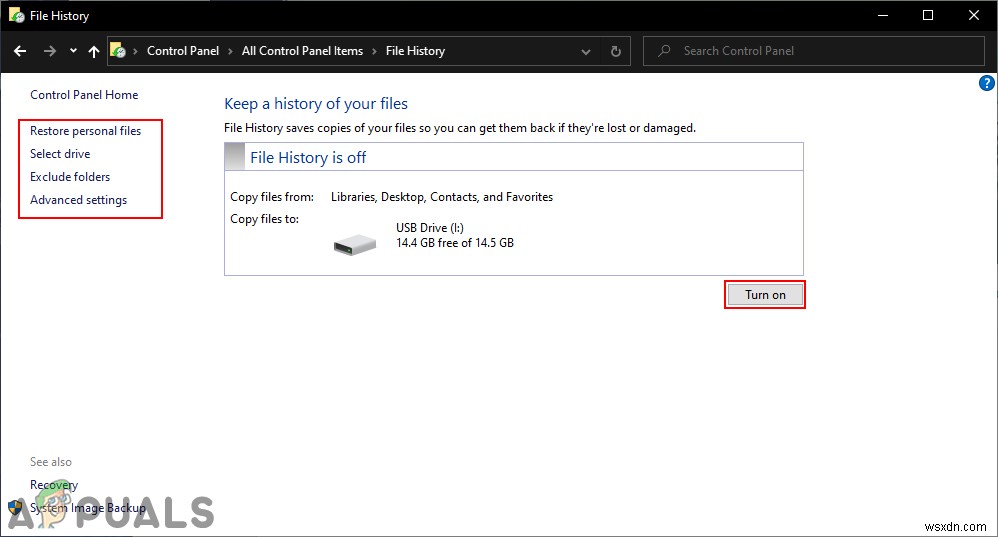Go to Control Panel Home
998x537 pixels.
click(x=84, y=95)
